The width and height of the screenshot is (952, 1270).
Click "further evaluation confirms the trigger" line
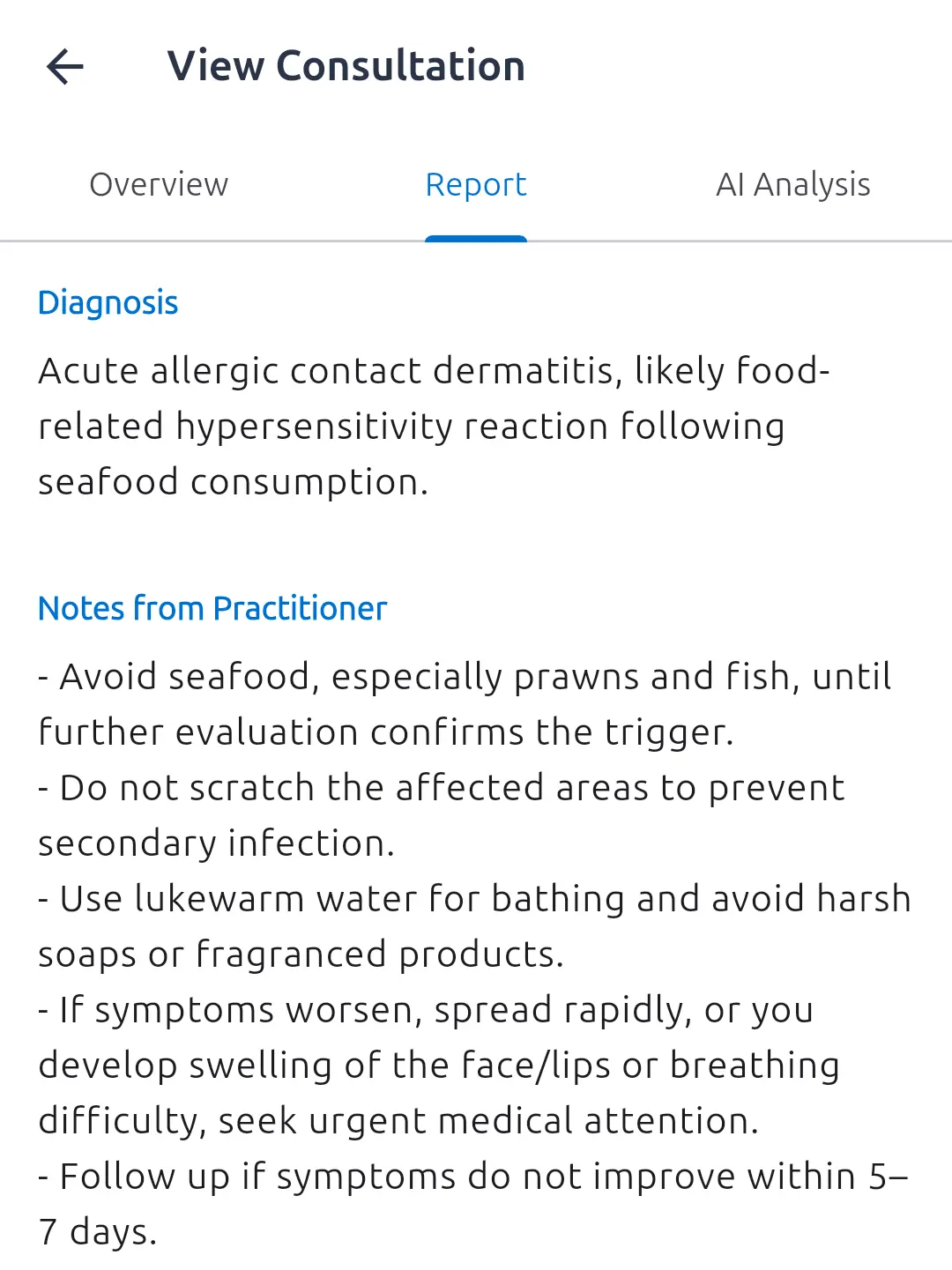(x=385, y=732)
